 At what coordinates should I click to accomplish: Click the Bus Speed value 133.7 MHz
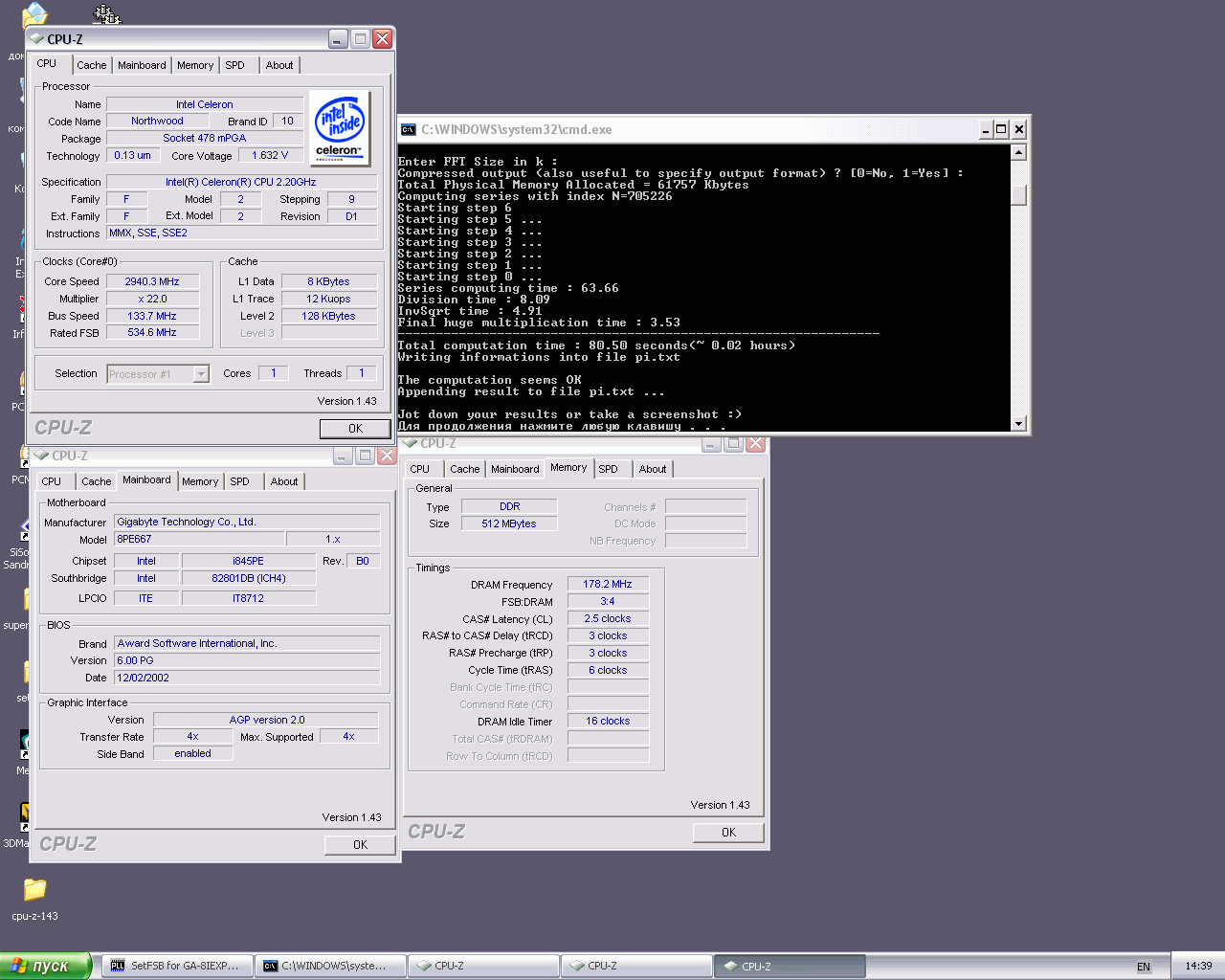(x=152, y=316)
